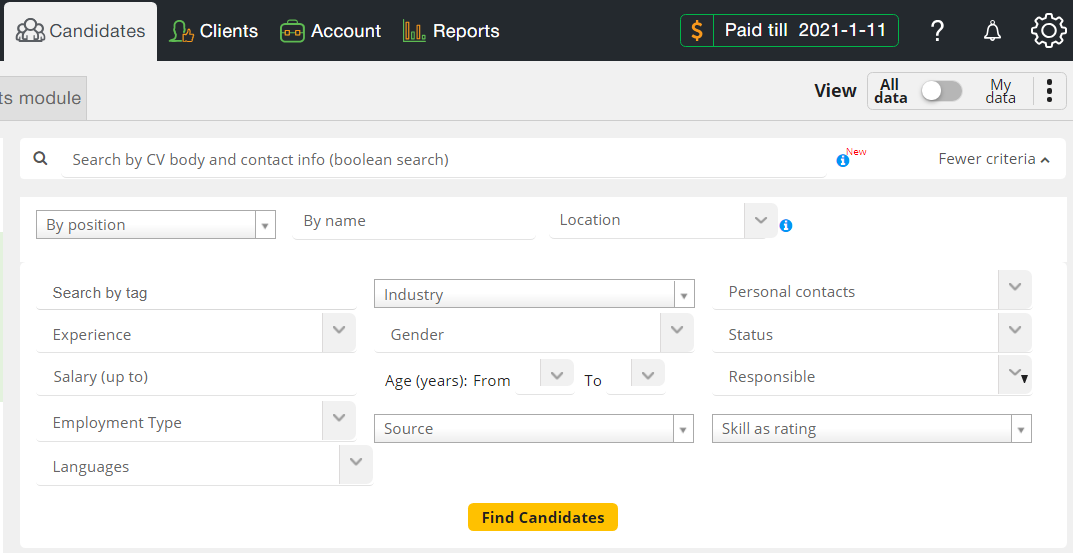
Task: Click the magnifier search icon
Action: pos(41,159)
